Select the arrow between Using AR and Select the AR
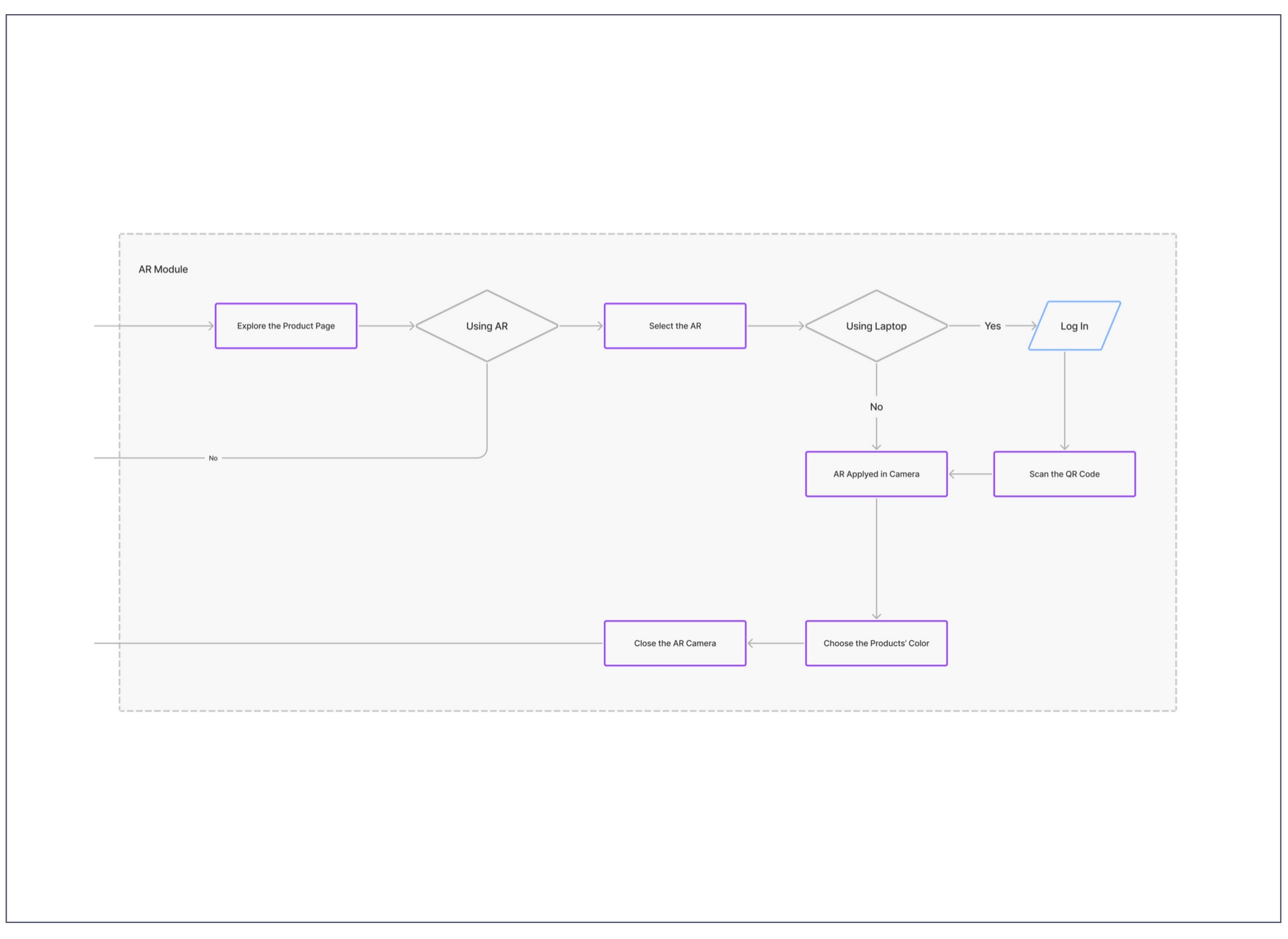Viewport: 1288px width, 939px height. 581,326
